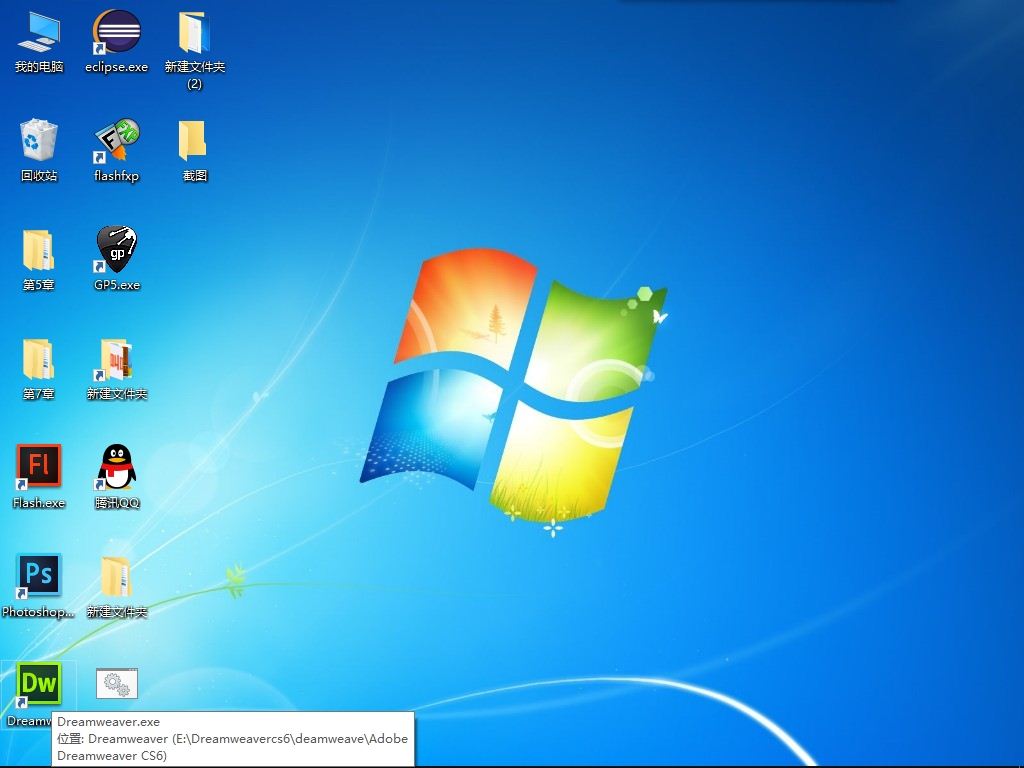This screenshot has width=1024, height=768.
Task: Select the eclipse.exe shortcut icon
Action: 116,31
